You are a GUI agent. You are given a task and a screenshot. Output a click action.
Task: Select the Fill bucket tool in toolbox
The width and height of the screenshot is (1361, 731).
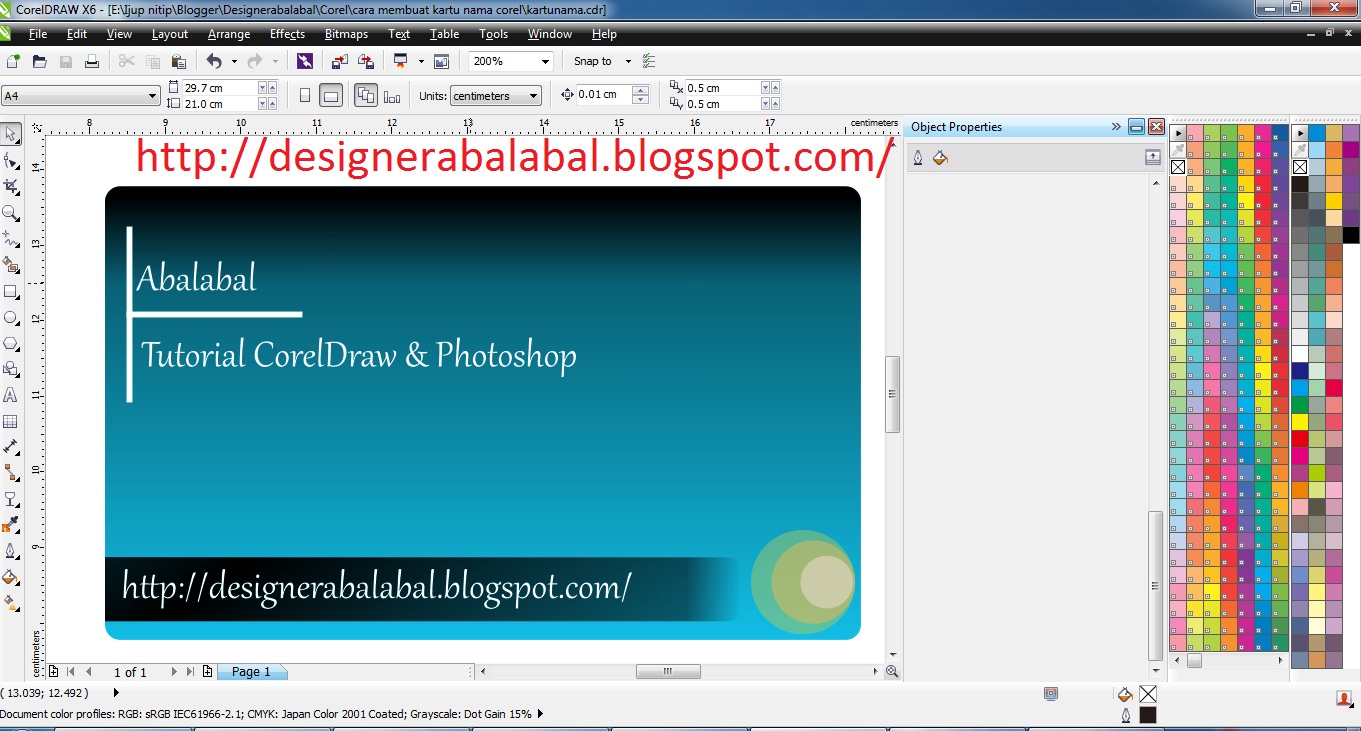pyautogui.click(x=11, y=577)
